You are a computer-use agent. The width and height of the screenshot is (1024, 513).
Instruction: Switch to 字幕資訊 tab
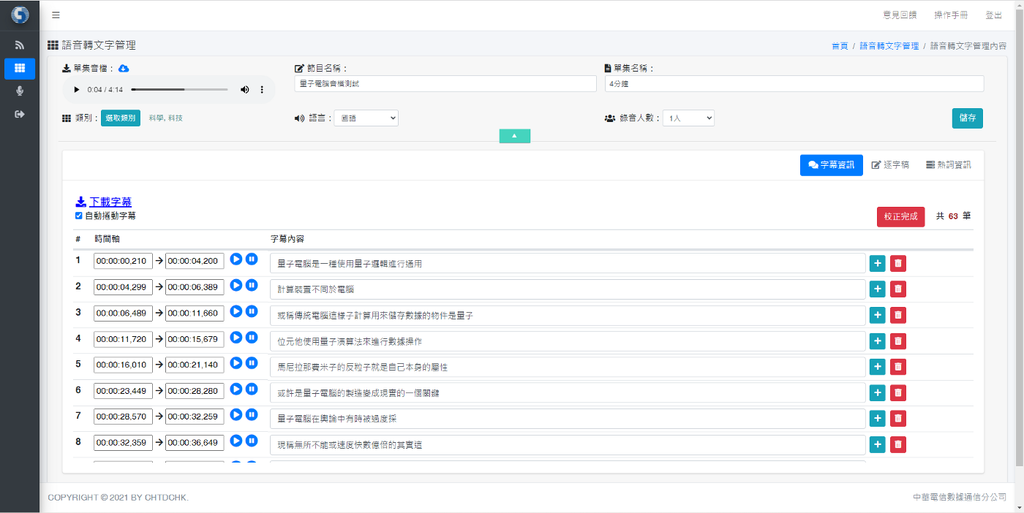[x=831, y=165]
